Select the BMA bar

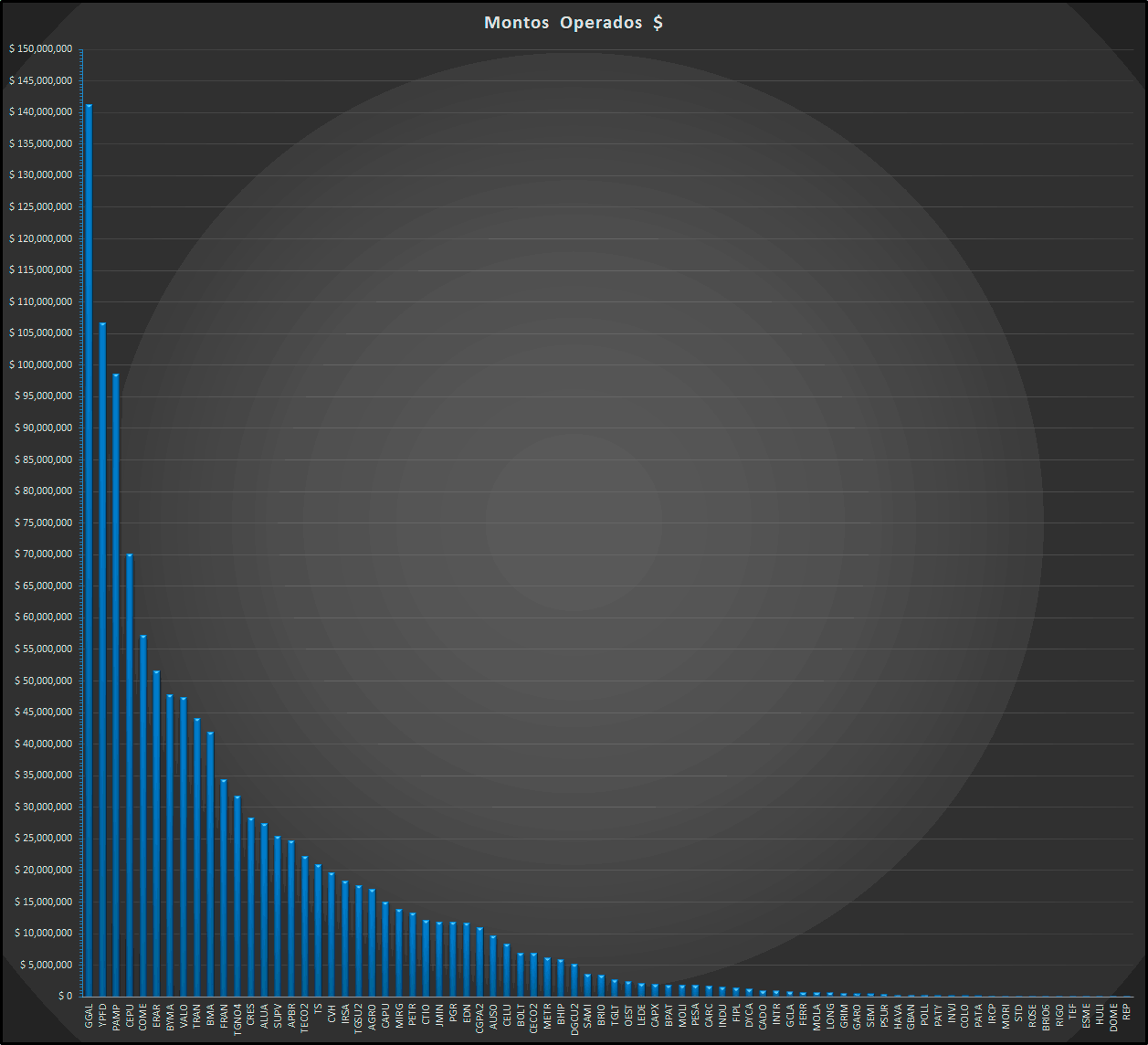coord(210,863)
